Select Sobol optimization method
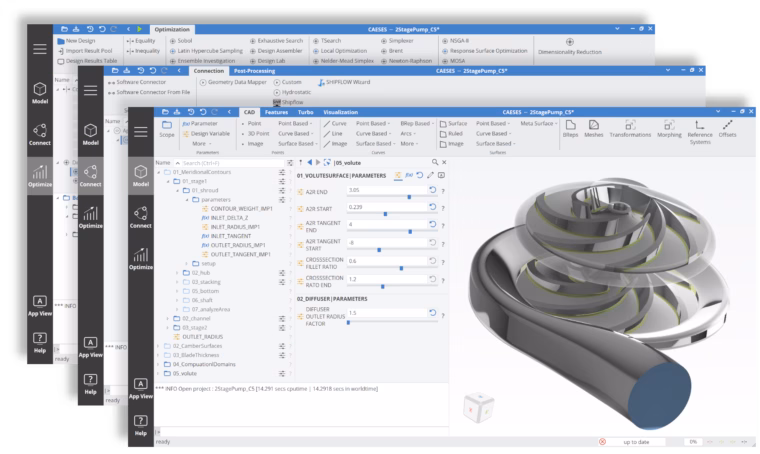Viewport: 760px width, 454px height. tap(181, 41)
